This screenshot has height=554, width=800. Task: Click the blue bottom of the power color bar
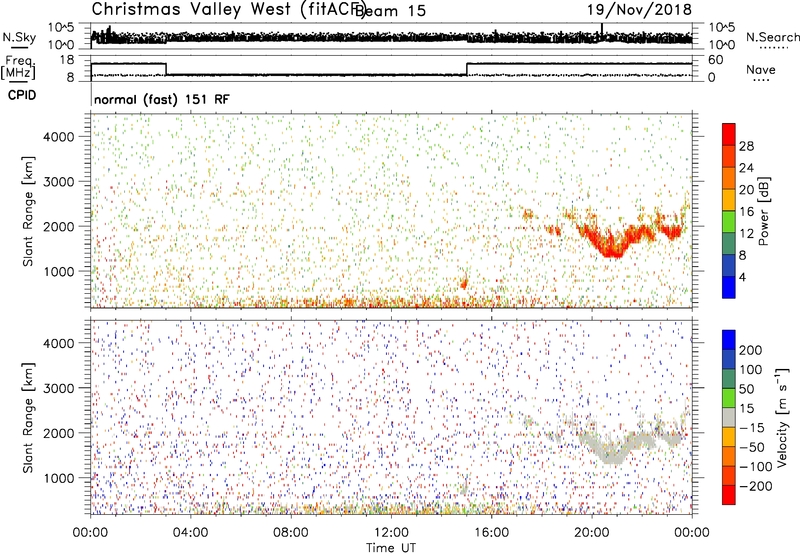coord(729,287)
